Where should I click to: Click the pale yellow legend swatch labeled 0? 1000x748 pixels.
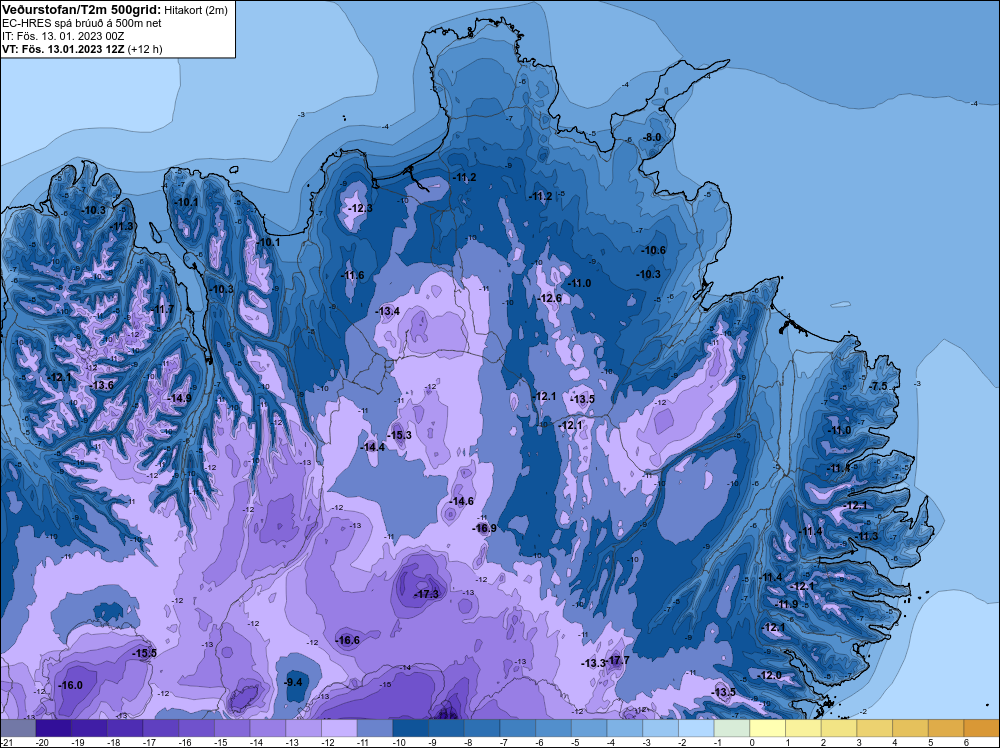(x=768, y=728)
